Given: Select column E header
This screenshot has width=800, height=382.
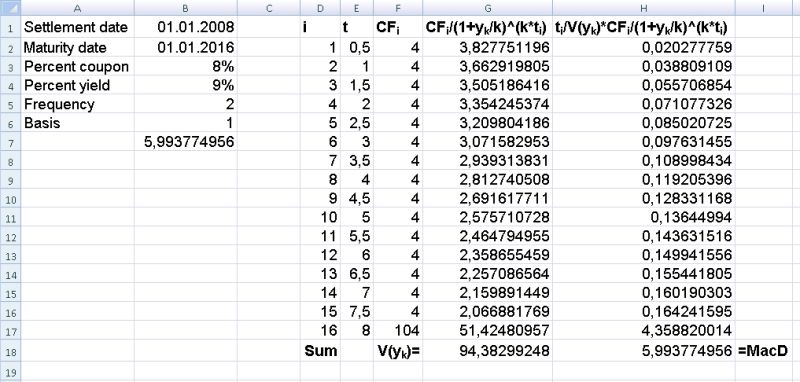Looking at the screenshot, I should pyautogui.click(x=357, y=8).
